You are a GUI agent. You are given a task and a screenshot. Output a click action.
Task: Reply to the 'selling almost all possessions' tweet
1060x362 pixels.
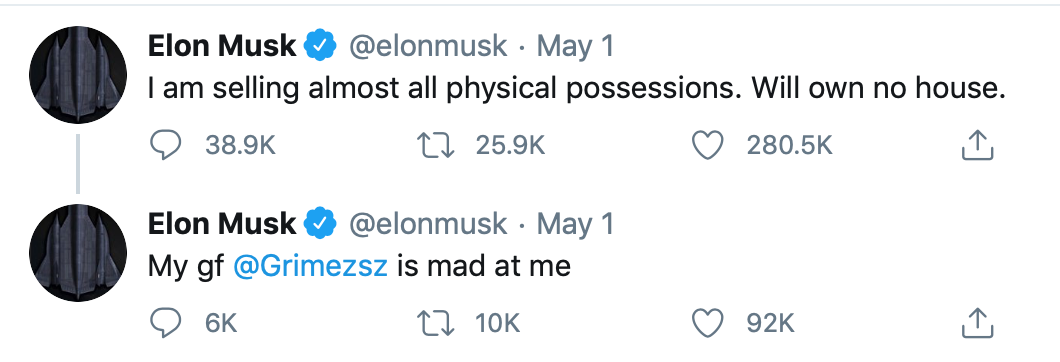pos(165,145)
